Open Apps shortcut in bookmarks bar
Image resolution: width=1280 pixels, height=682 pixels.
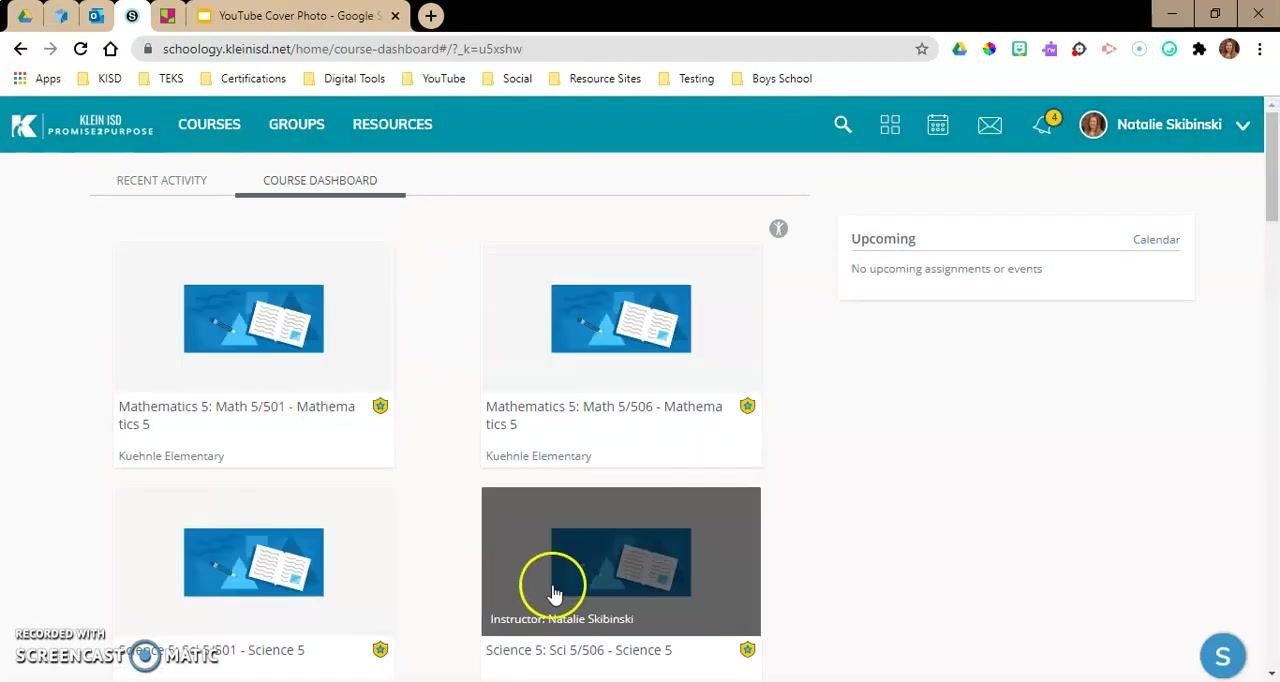(37, 78)
